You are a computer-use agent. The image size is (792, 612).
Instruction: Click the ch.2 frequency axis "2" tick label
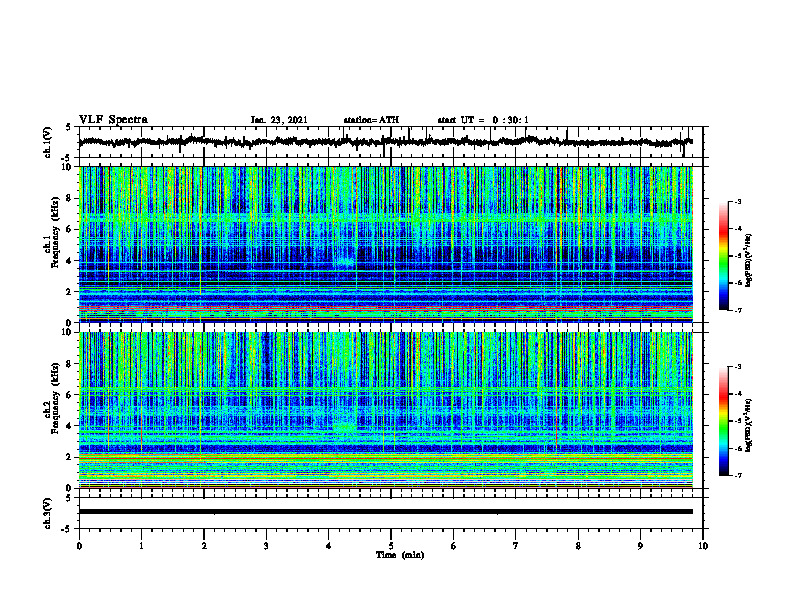tap(71, 457)
